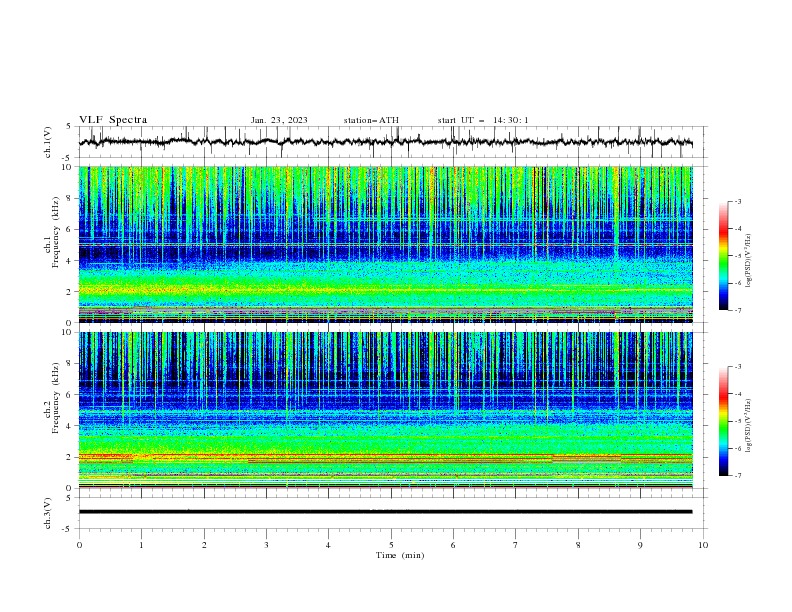Click time axis tick label "8"

coord(578,545)
